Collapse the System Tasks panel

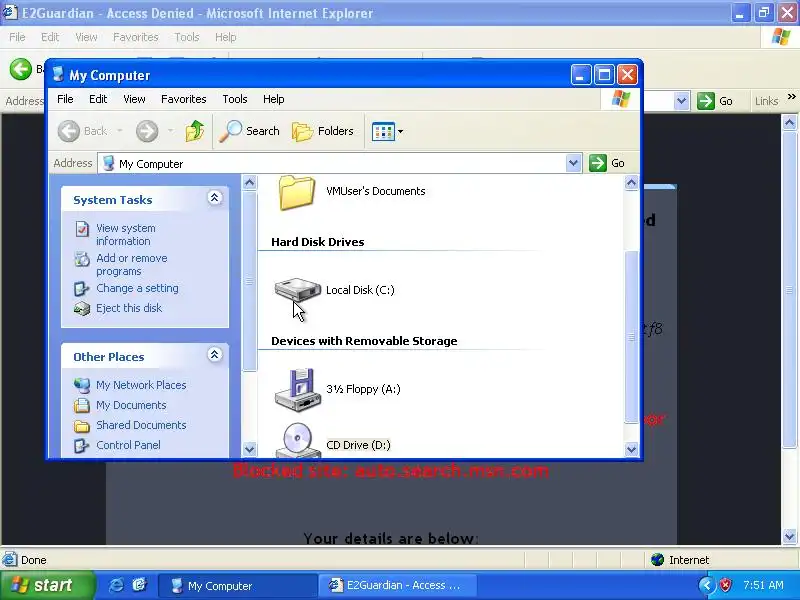tap(215, 198)
